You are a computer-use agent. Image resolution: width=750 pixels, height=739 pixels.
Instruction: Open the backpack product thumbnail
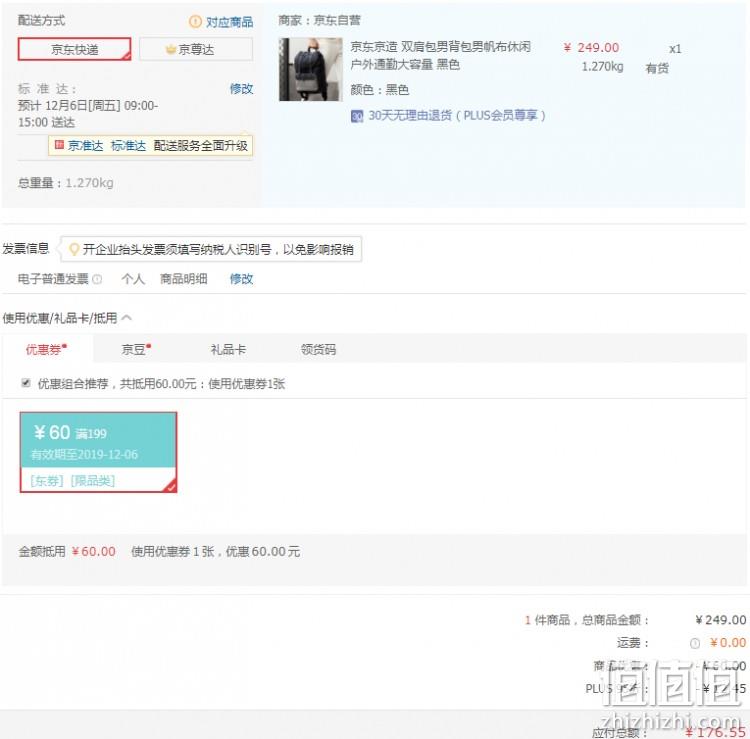[x=311, y=69]
